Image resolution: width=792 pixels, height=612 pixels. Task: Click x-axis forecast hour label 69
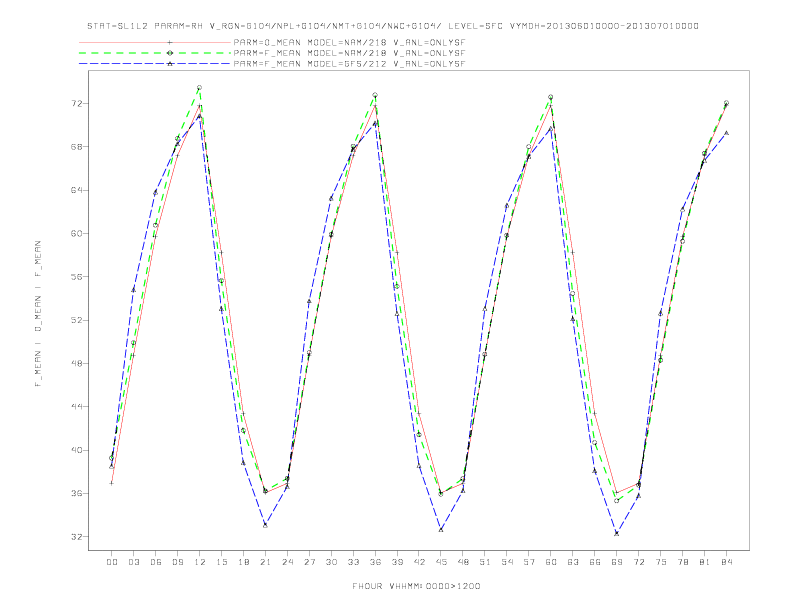pyautogui.click(x=617, y=562)
